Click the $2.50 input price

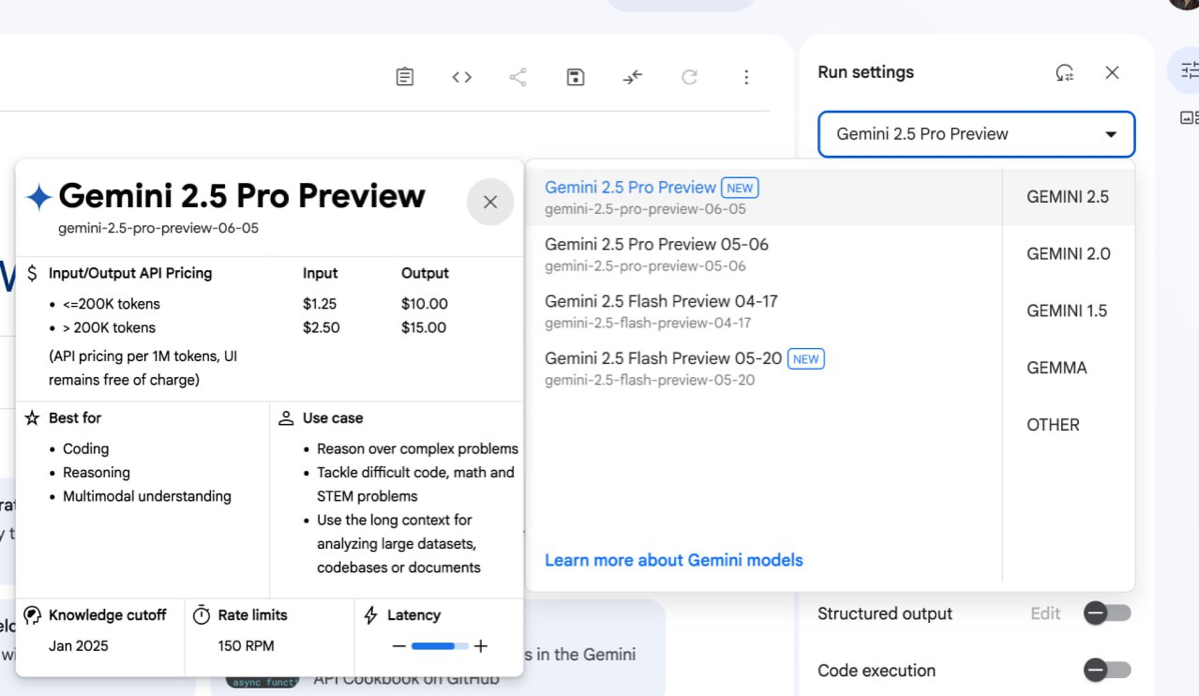pyautogui.click(x=321, y=327)
